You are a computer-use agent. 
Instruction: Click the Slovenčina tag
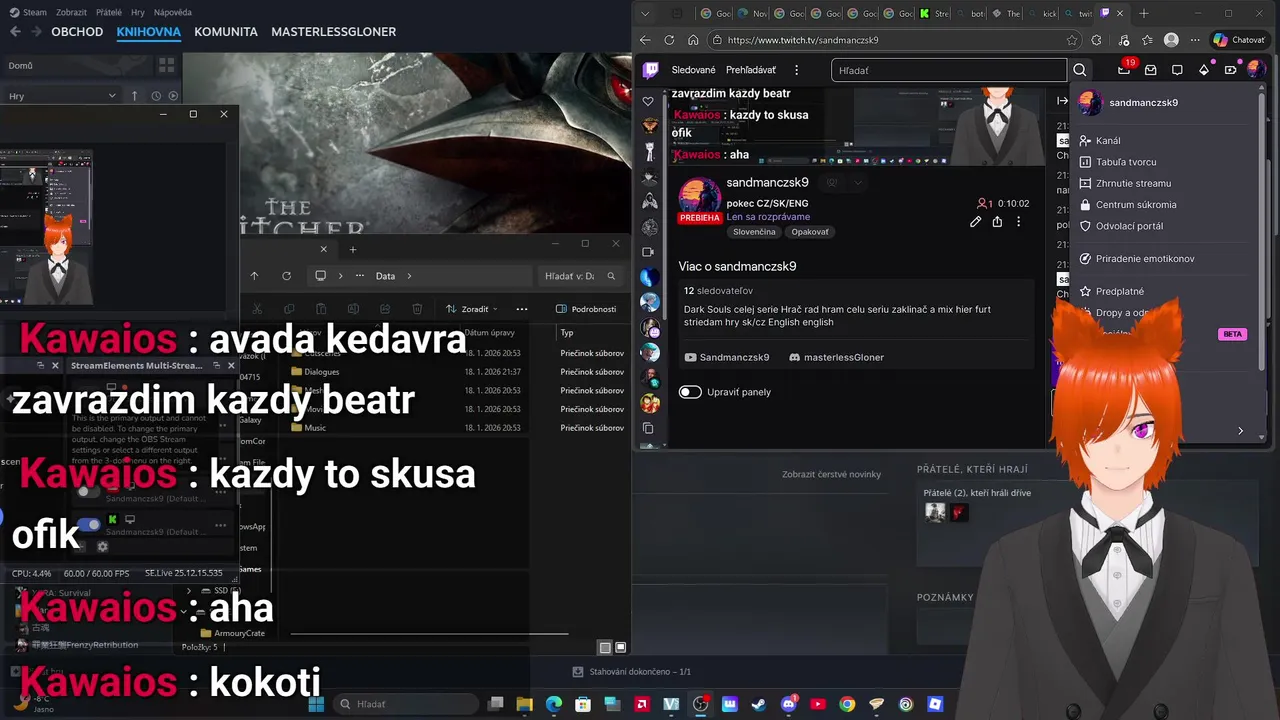click(754, 232)
